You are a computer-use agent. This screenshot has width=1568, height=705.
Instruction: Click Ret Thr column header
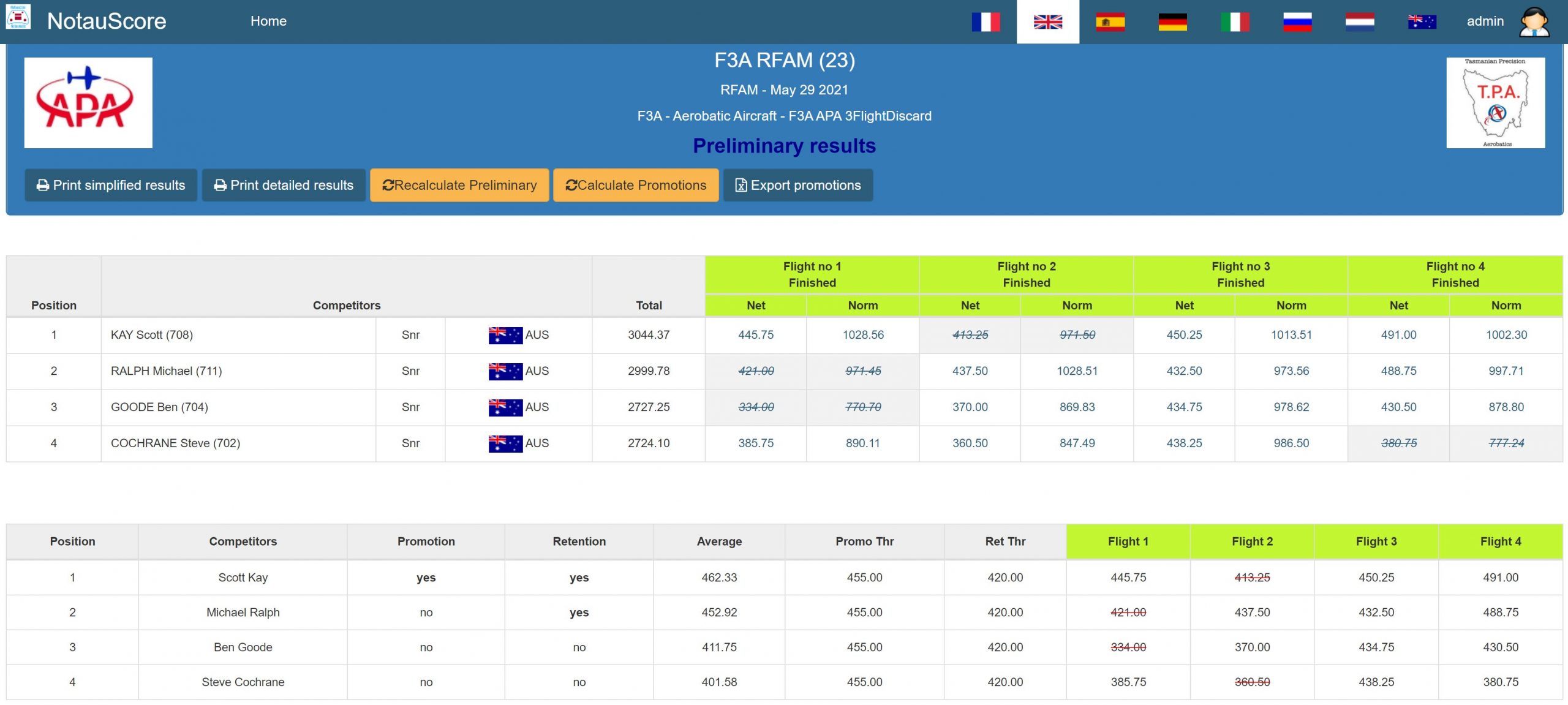click(x=1005, y=541)
